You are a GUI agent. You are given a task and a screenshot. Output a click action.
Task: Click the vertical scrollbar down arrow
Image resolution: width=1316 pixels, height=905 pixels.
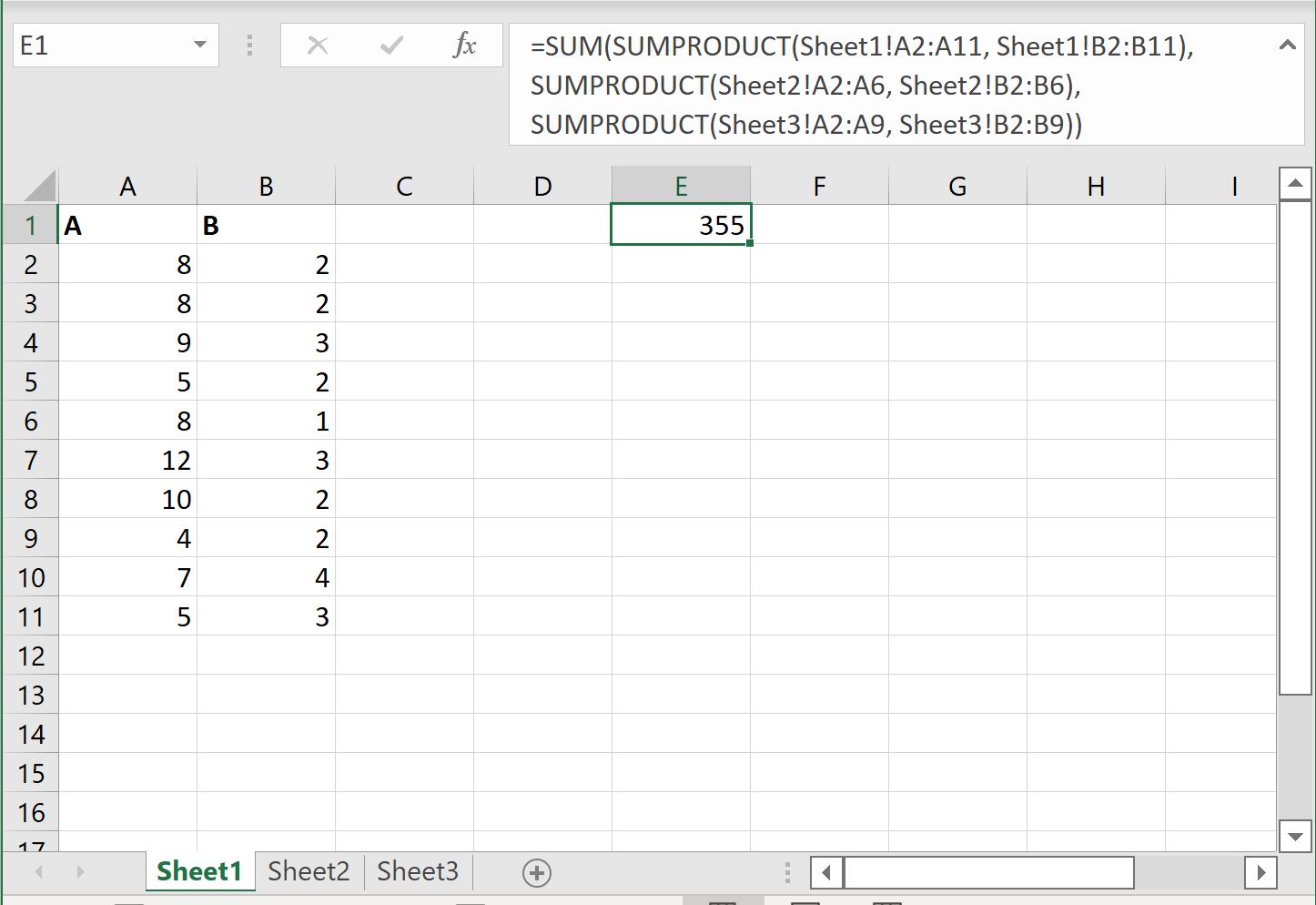[1295, 836]
